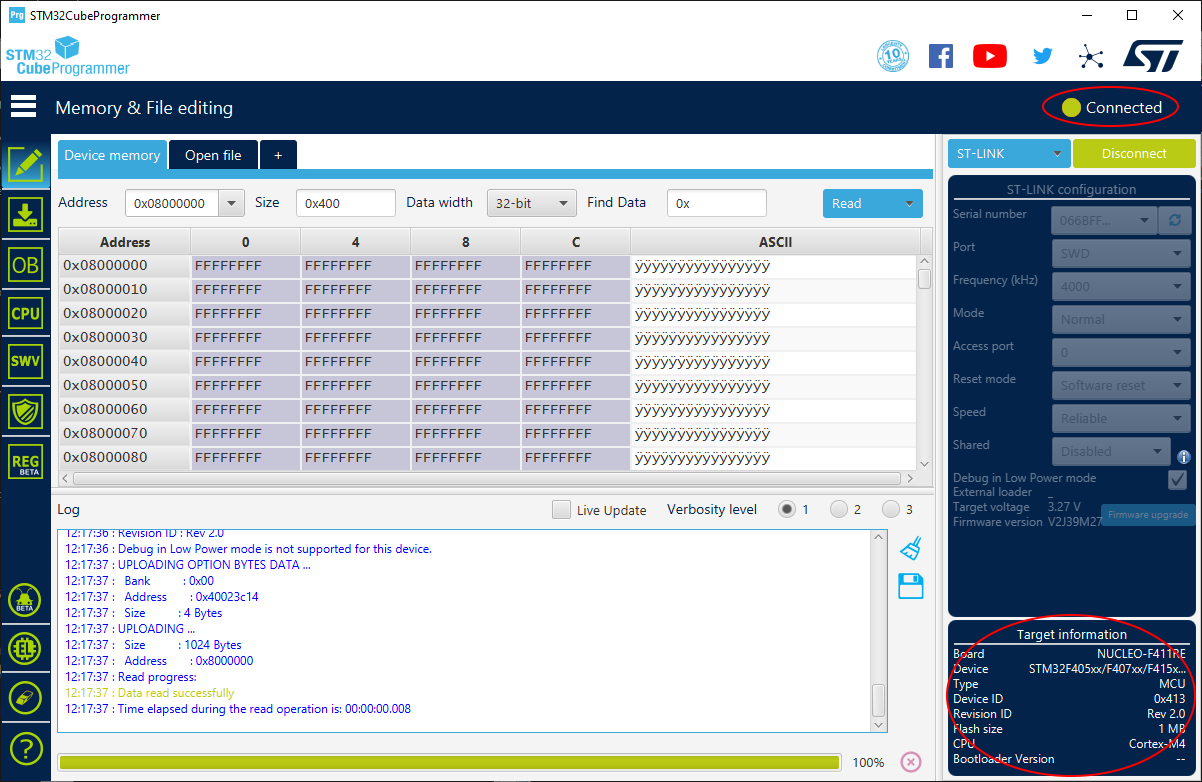Select verbosity level 3
1202x782 pixels.
[x=891, y=510]
